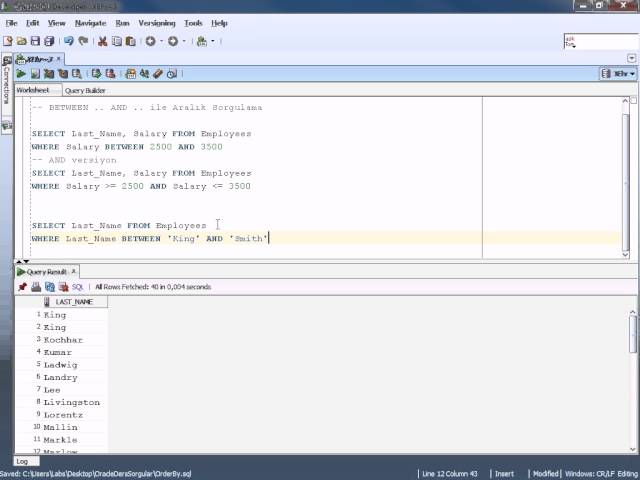This screenshot has height=480, width=640.
Task: Click the Delete row icon in the result toolbar
Action: coord(63,287)
